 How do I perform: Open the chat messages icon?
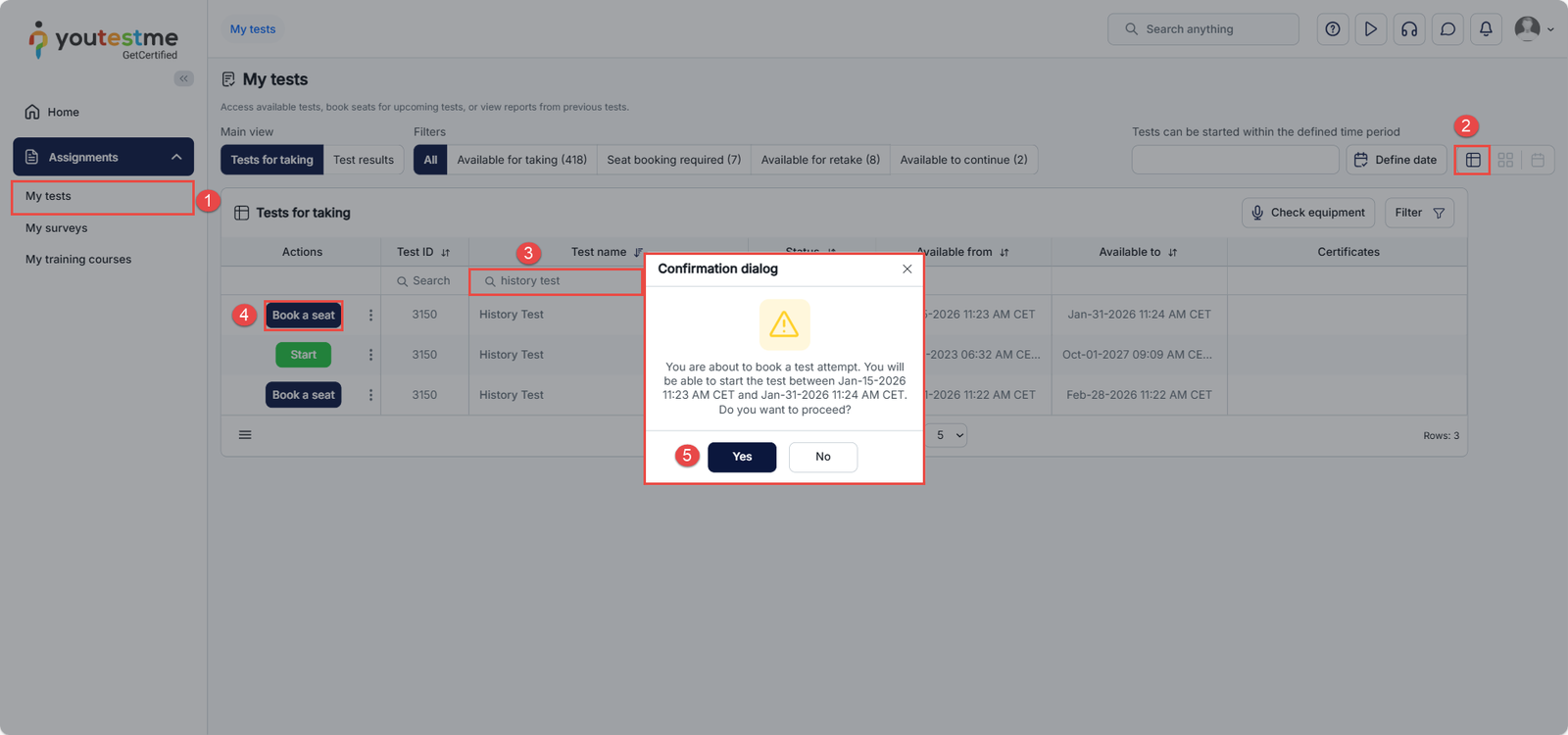1447,29
